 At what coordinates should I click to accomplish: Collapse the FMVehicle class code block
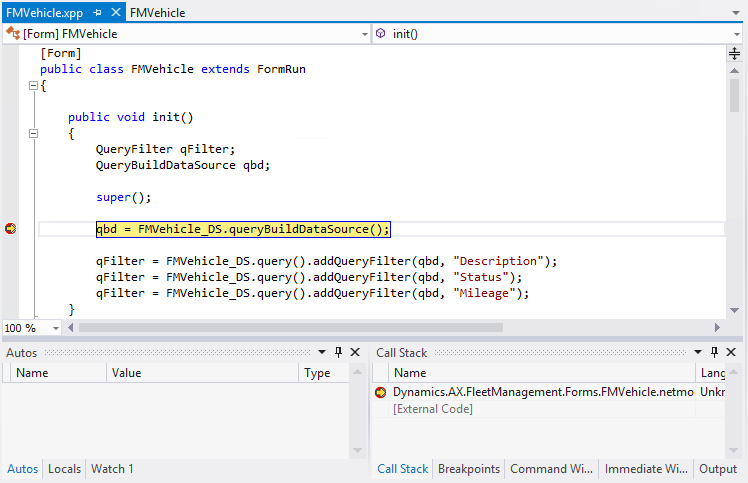pyautogui.click(x=33, y=86)
